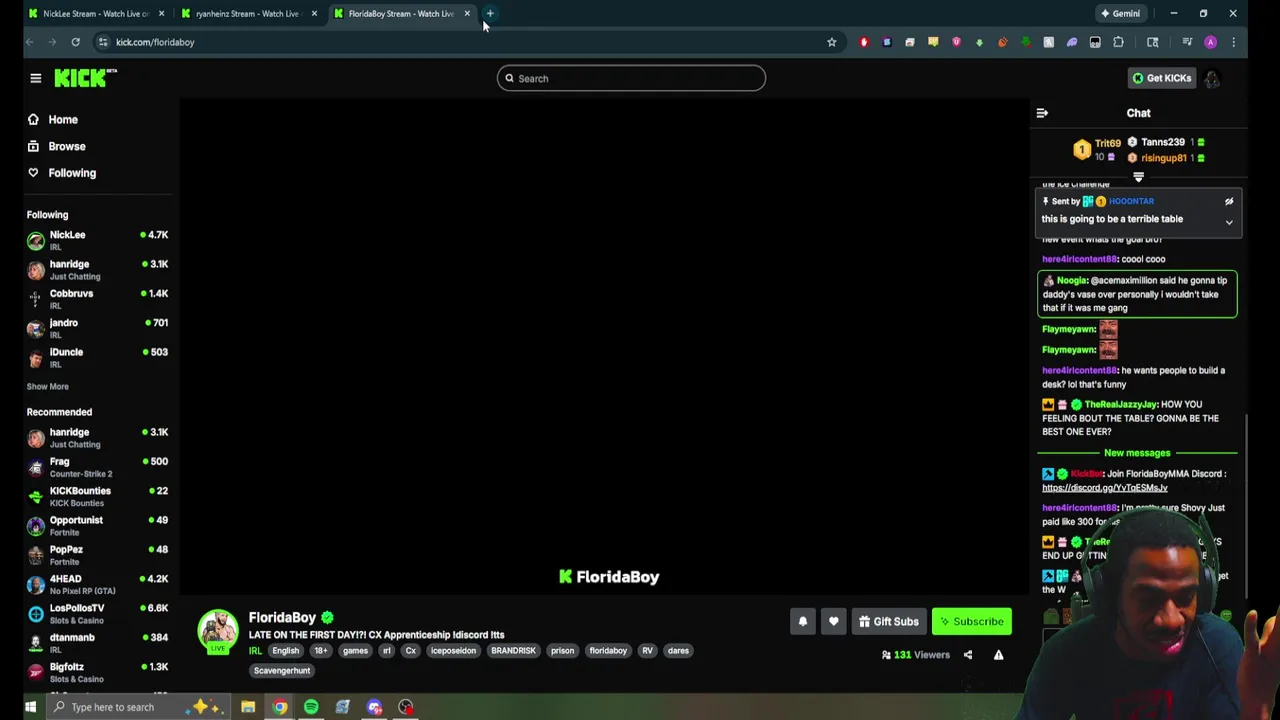Screen dimensions: 1280x720
Task: Click FloridaBoy streamer avatar
Action: pos(218,630)
